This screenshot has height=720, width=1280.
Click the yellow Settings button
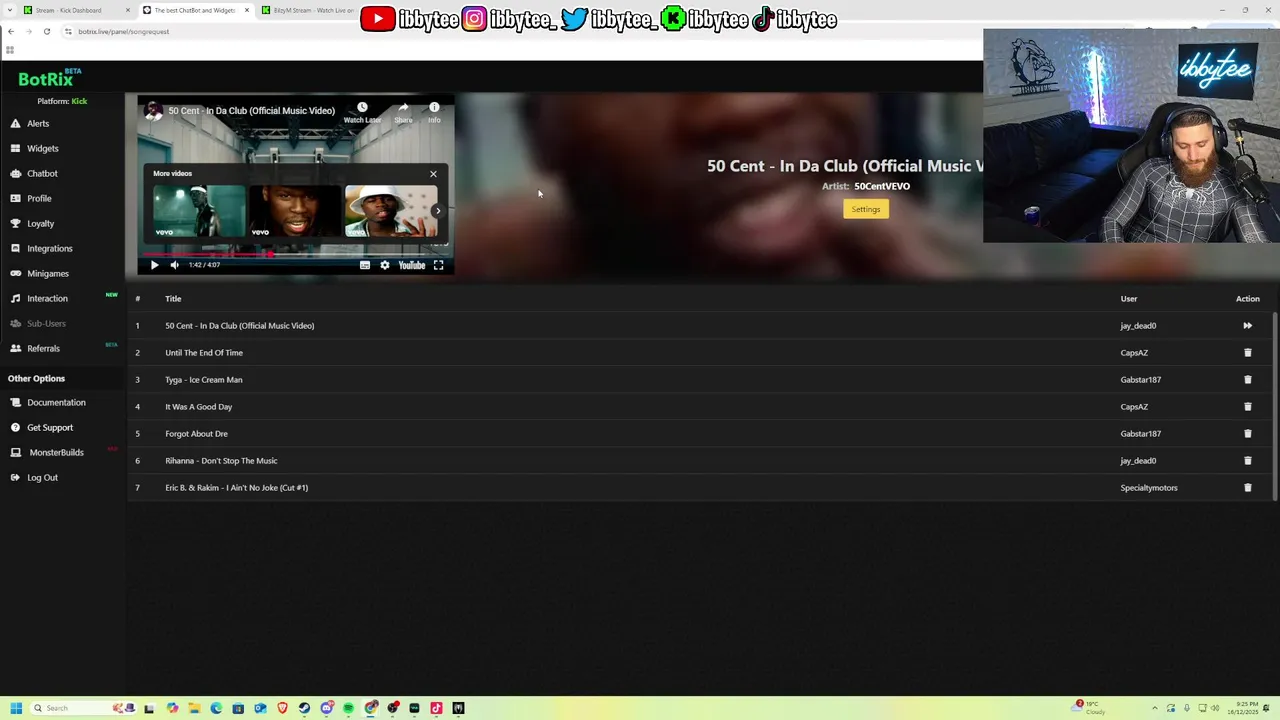pos(866,209)
